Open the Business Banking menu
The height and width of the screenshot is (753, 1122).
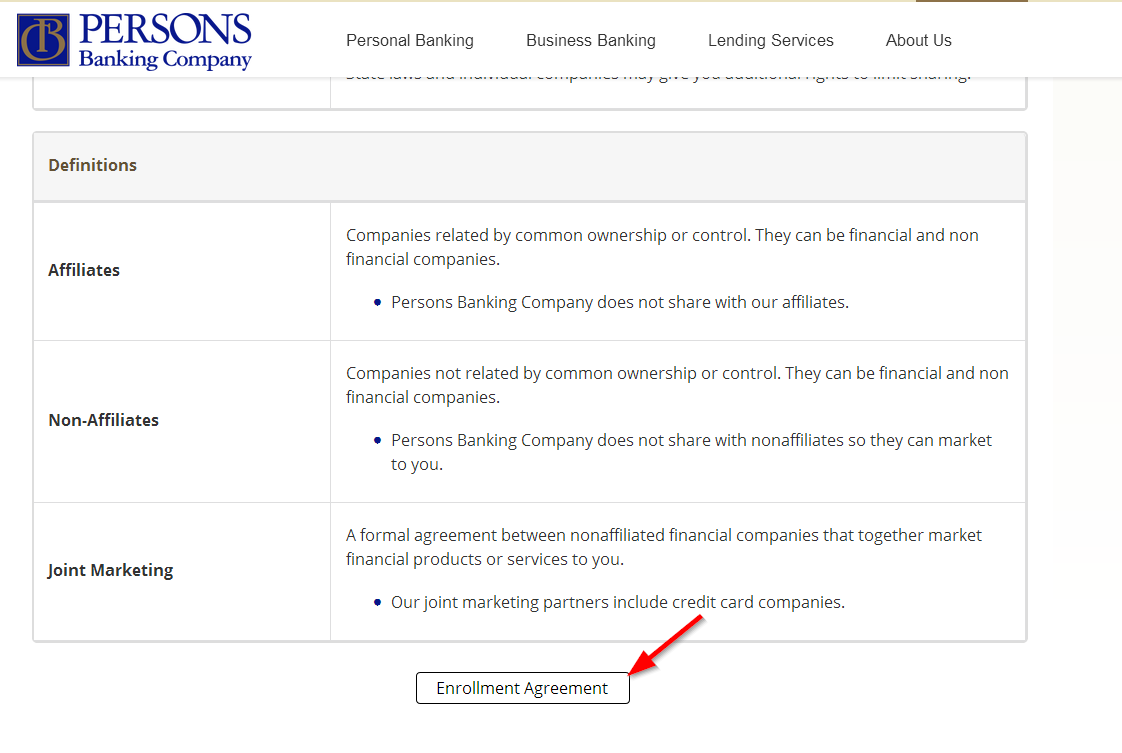click(591, 41)
